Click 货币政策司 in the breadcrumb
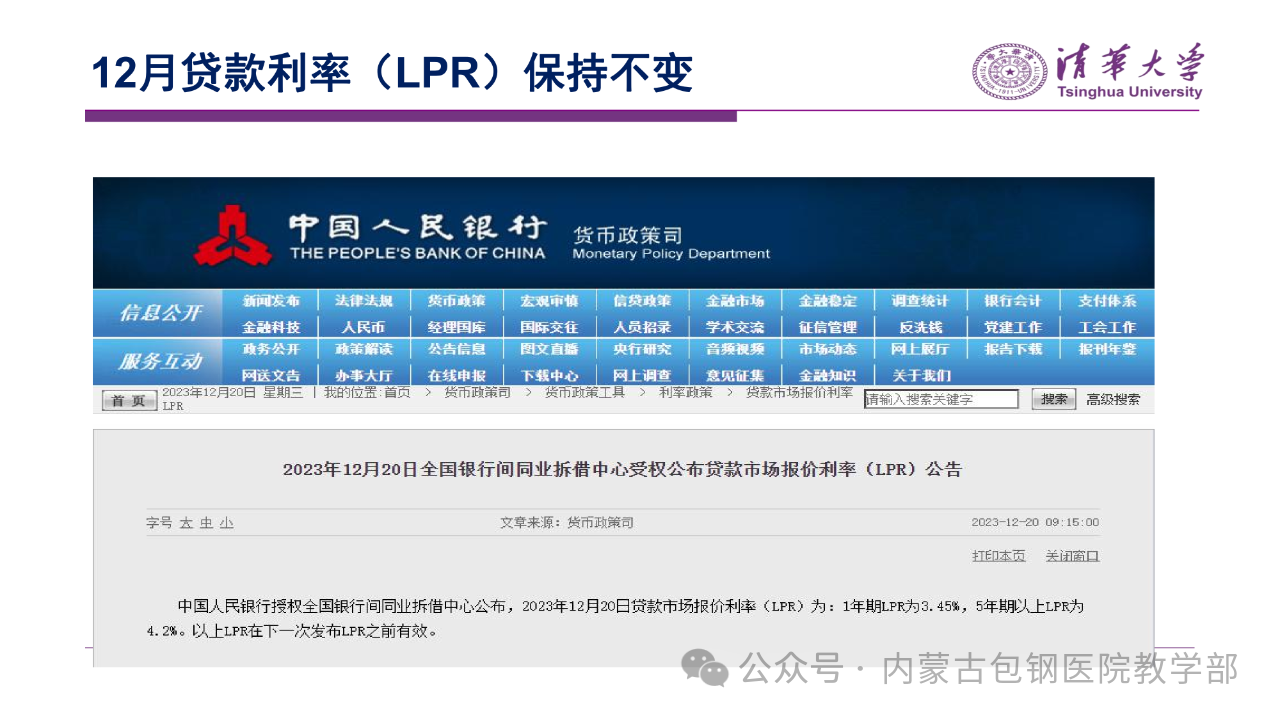The height and width of the screenshot is (720, 1280). pos(478,393)
